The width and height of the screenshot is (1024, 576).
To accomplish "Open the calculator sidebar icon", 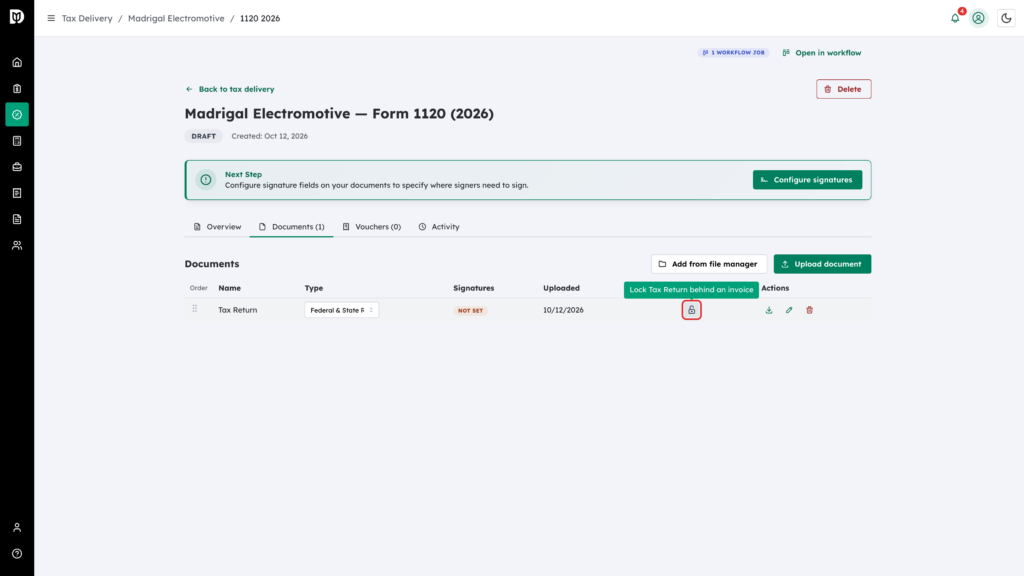I will (x=17, y=141).
